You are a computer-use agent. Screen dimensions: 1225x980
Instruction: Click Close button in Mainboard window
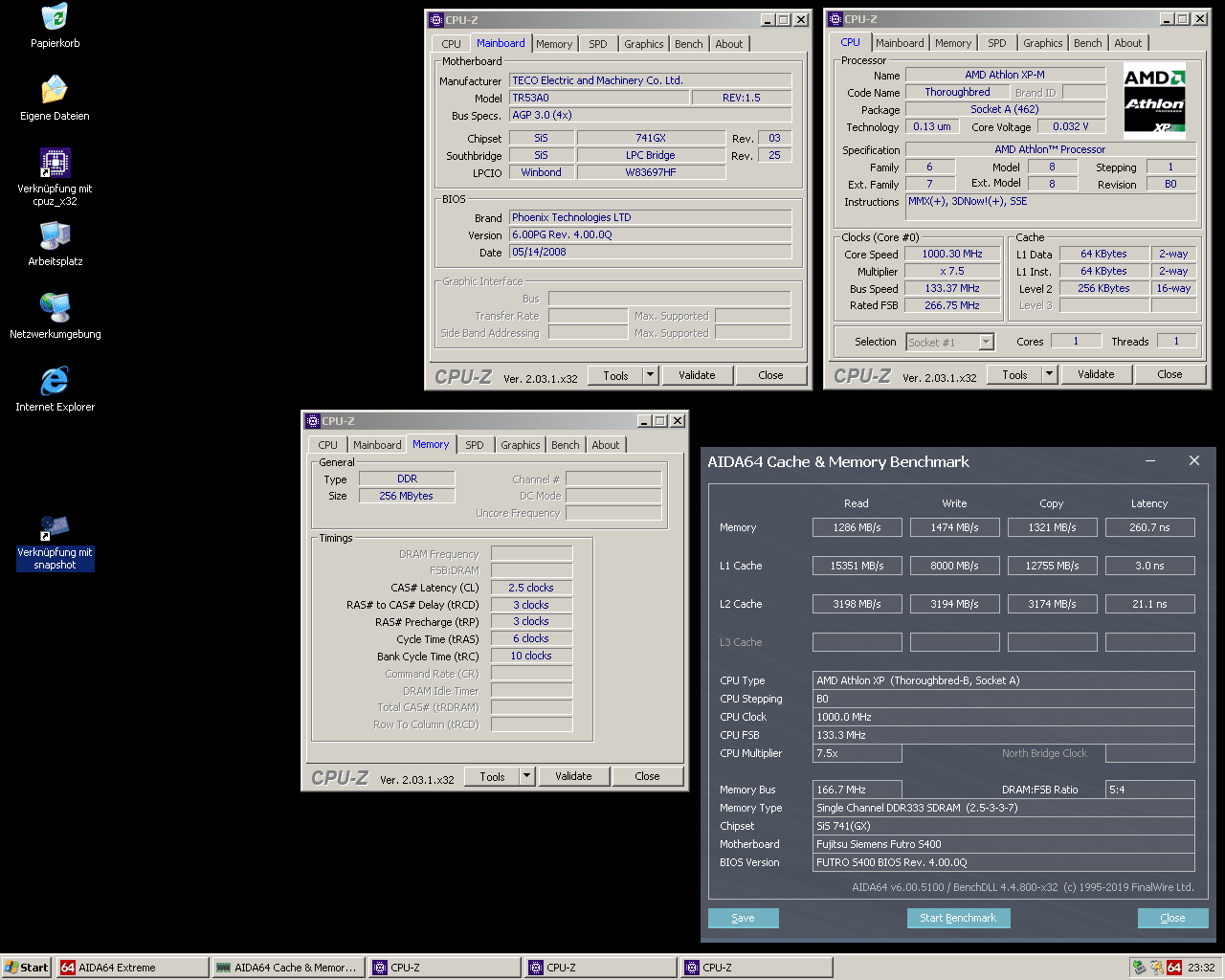point(770,375)
